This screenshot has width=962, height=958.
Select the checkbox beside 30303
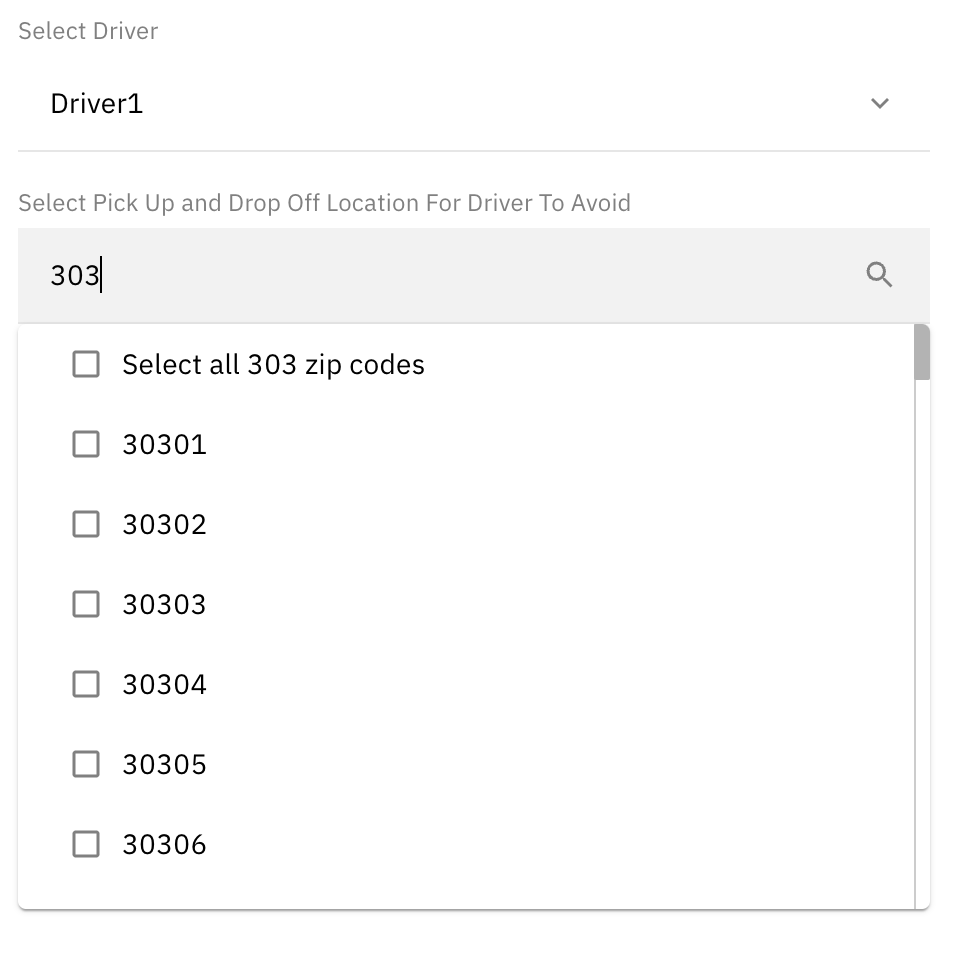[85, 604]
